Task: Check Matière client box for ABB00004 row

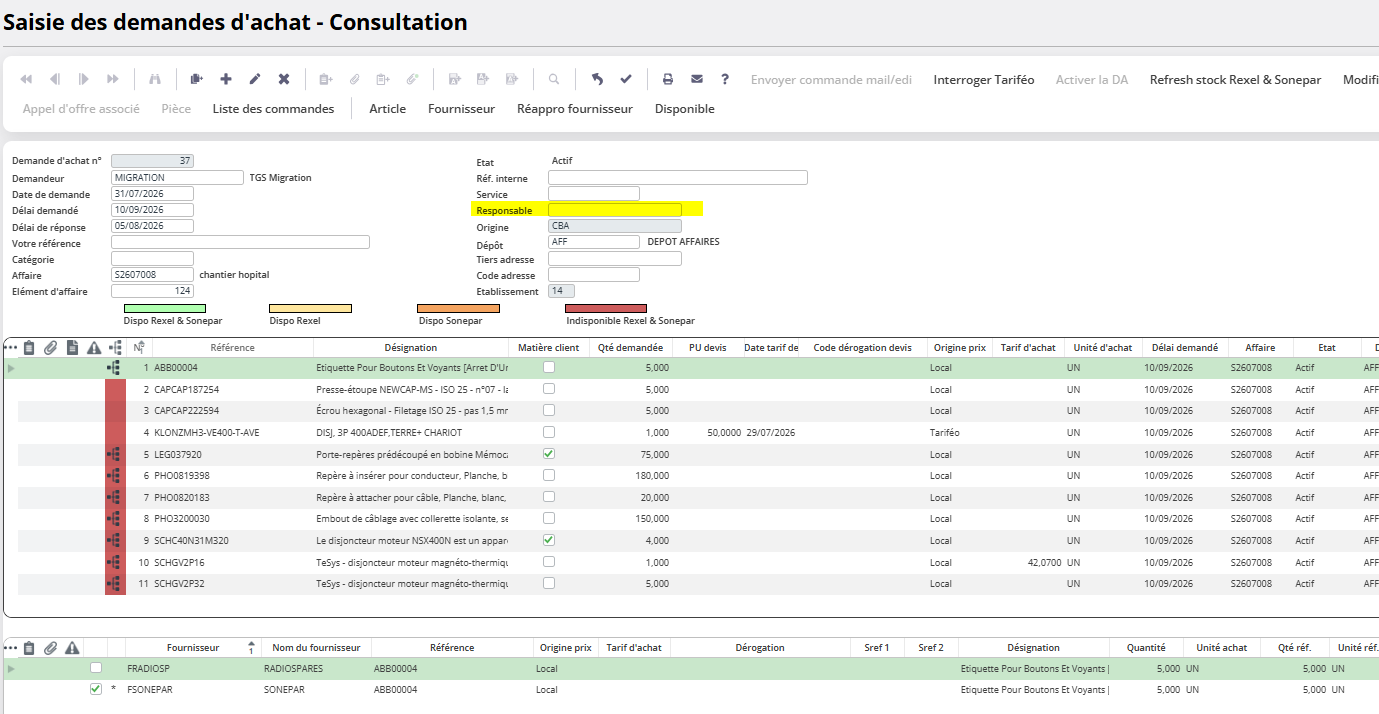Action: coord(548,367)
